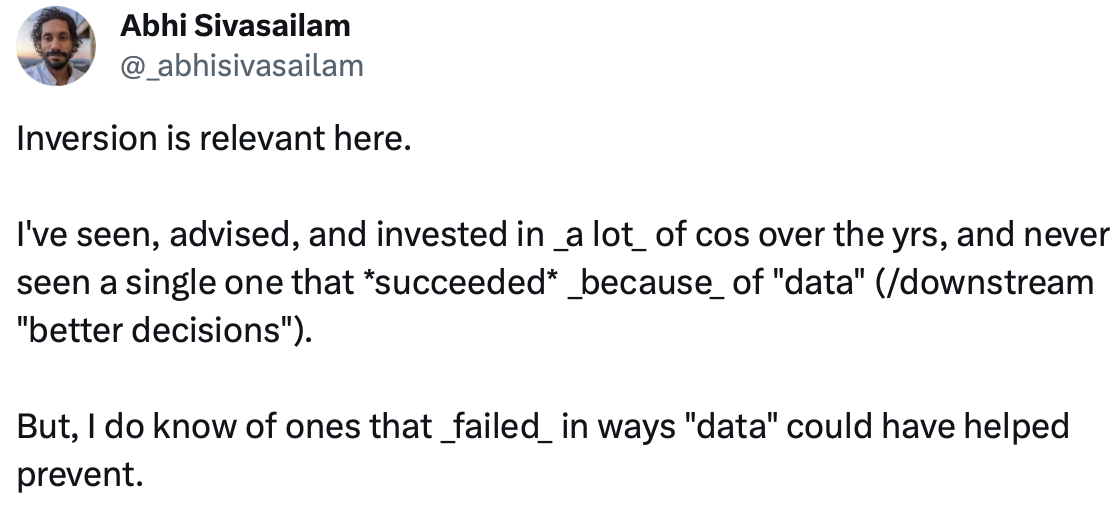1112x528 pixels.
Task: Click the sentence "Inversion is relevant here."
Action: coord(214,138)
